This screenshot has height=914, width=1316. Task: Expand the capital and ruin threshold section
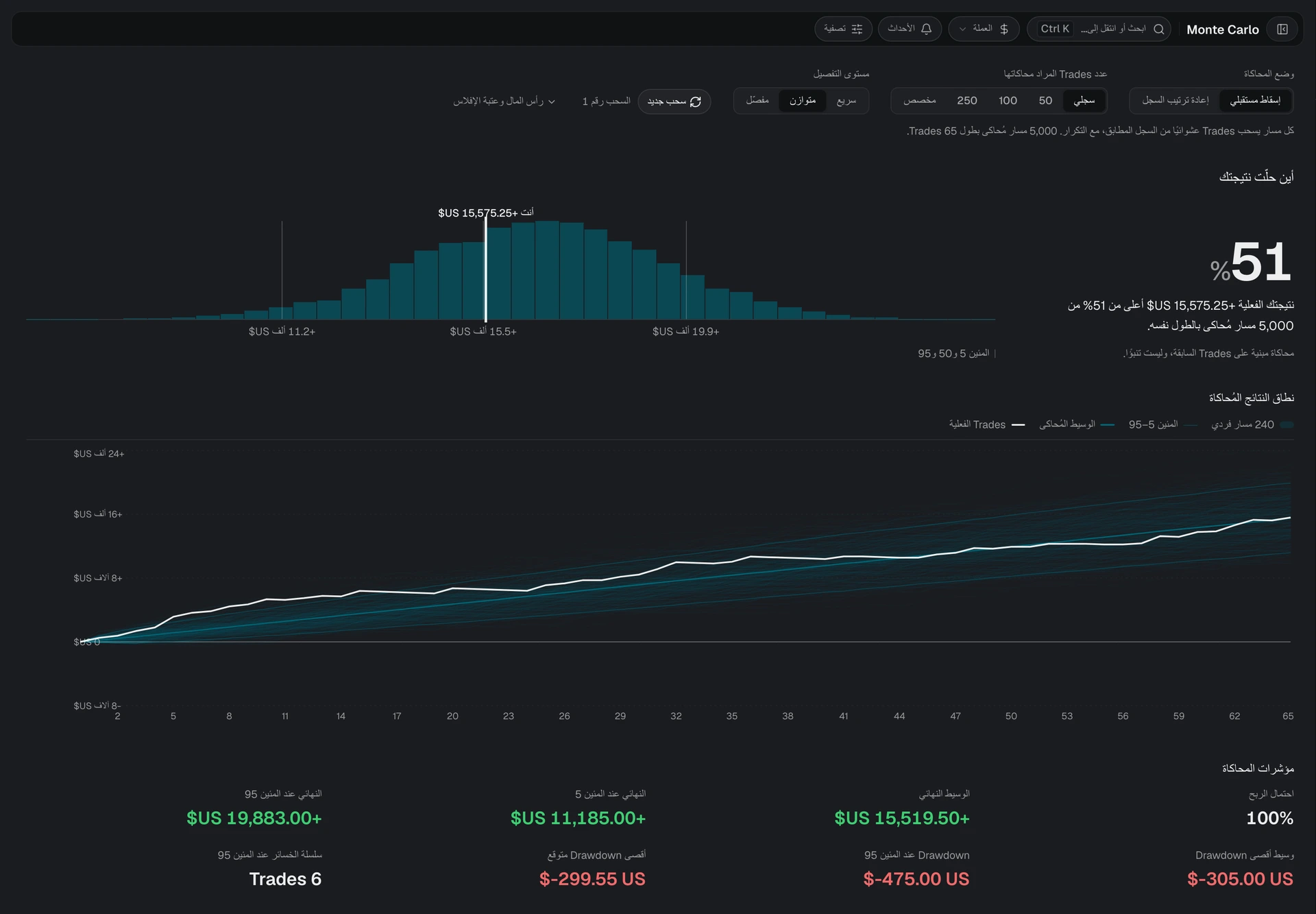click(504, 101)
